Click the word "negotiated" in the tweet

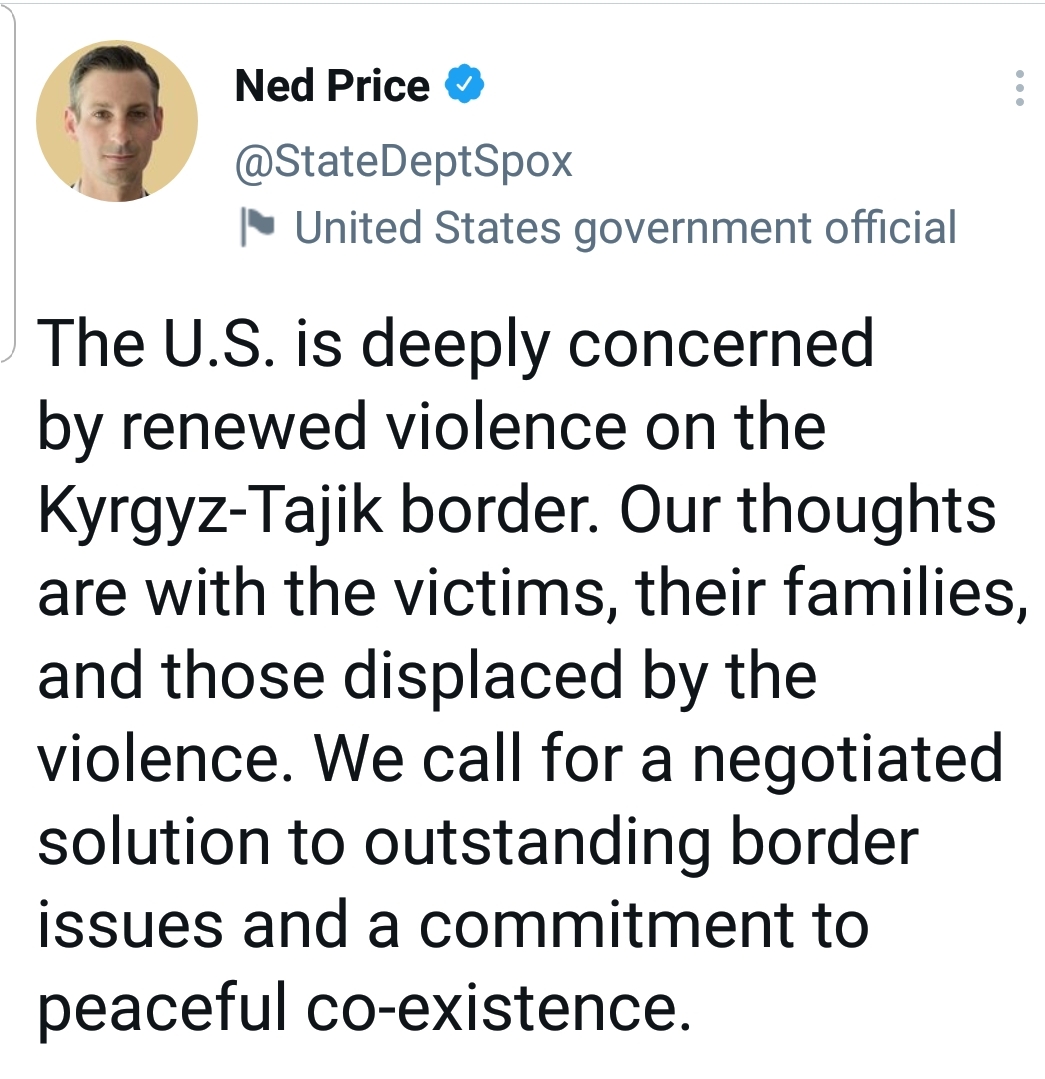click(847, 760)
